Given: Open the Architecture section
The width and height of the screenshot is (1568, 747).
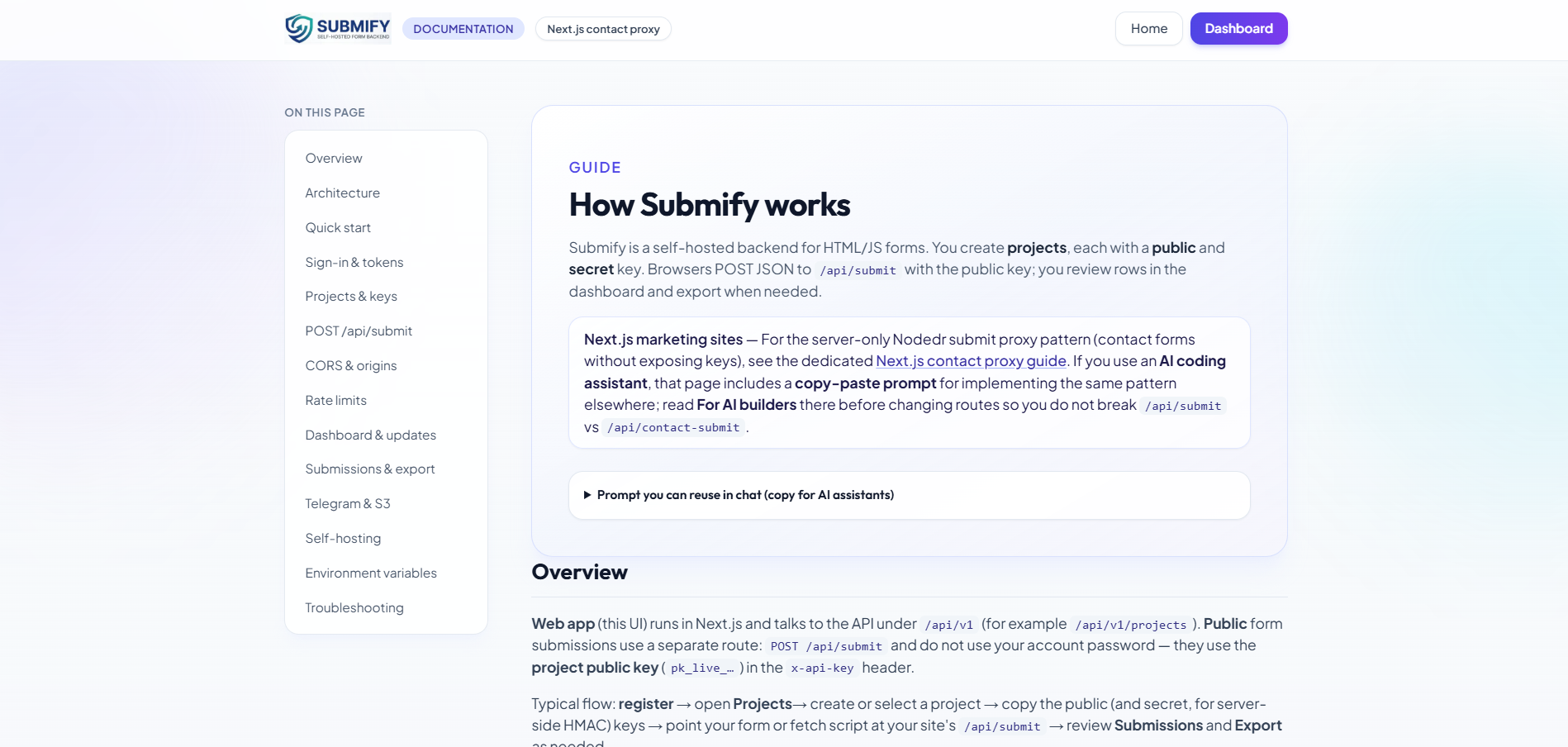Looking at the screenshot, I should 342,193.
